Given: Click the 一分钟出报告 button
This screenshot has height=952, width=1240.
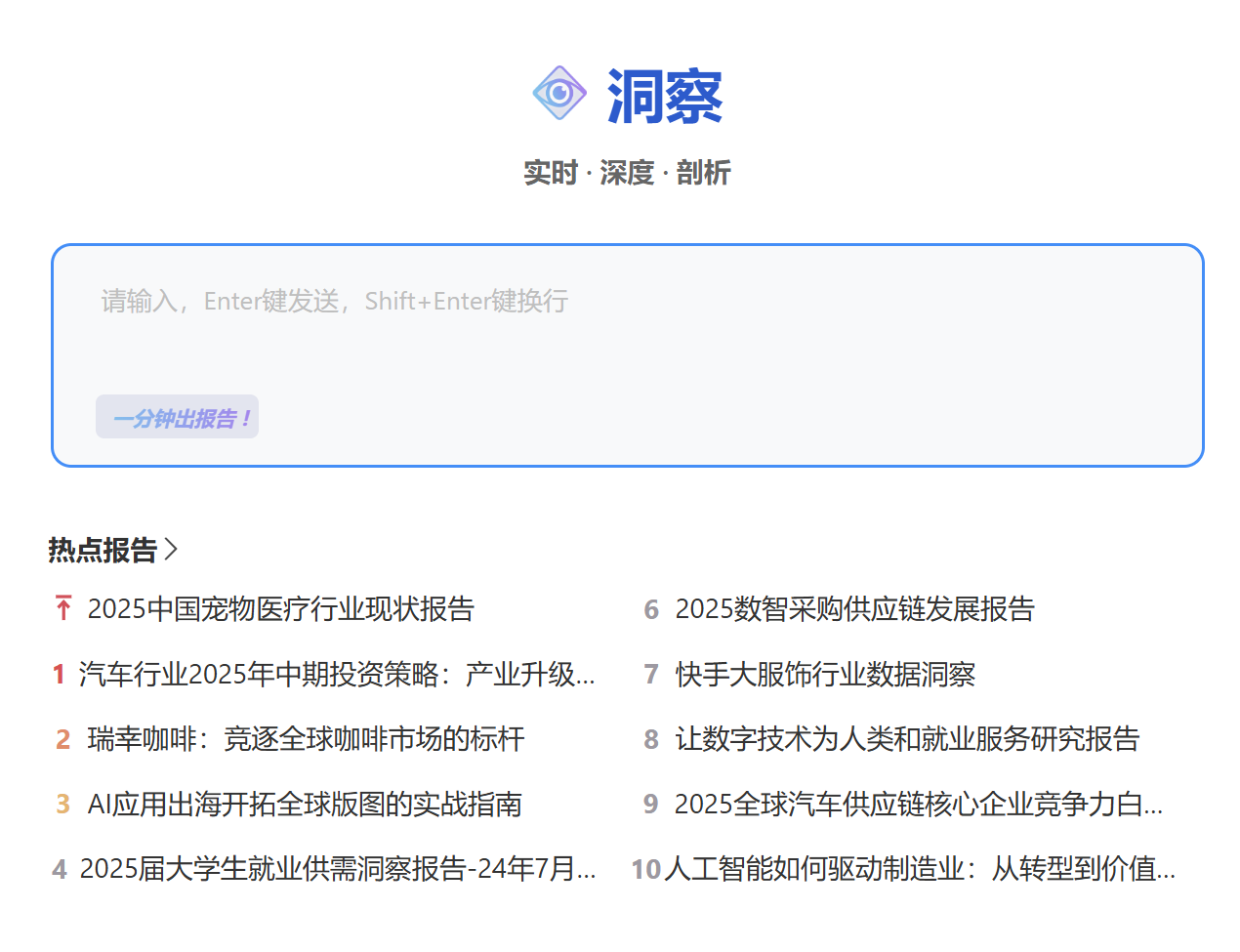Looking at the screenshot, I should click(x=177, y=417).
